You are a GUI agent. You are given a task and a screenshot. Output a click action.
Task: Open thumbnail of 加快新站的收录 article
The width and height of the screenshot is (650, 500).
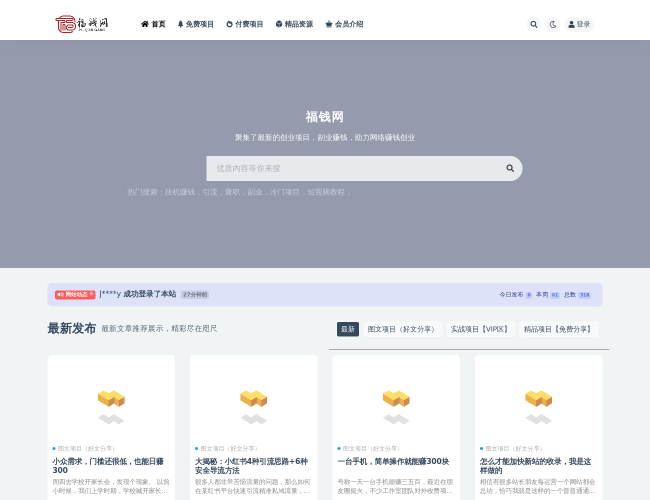(x=538, y=398)
